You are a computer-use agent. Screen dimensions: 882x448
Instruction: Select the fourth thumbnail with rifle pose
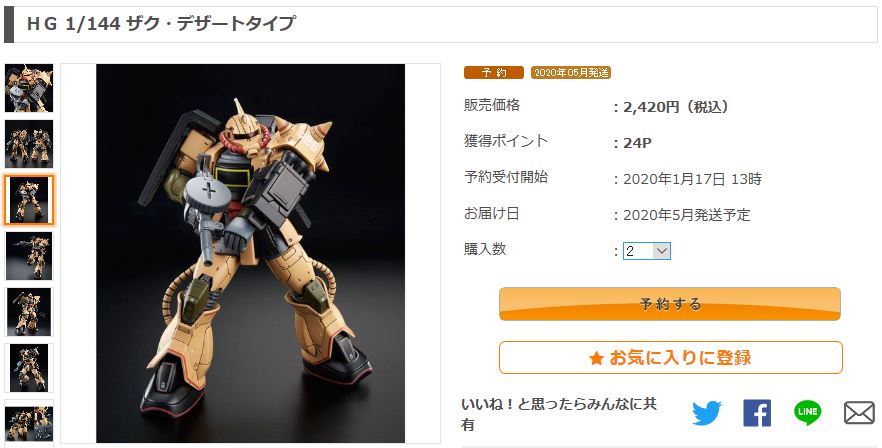click(x=29, y=256)
